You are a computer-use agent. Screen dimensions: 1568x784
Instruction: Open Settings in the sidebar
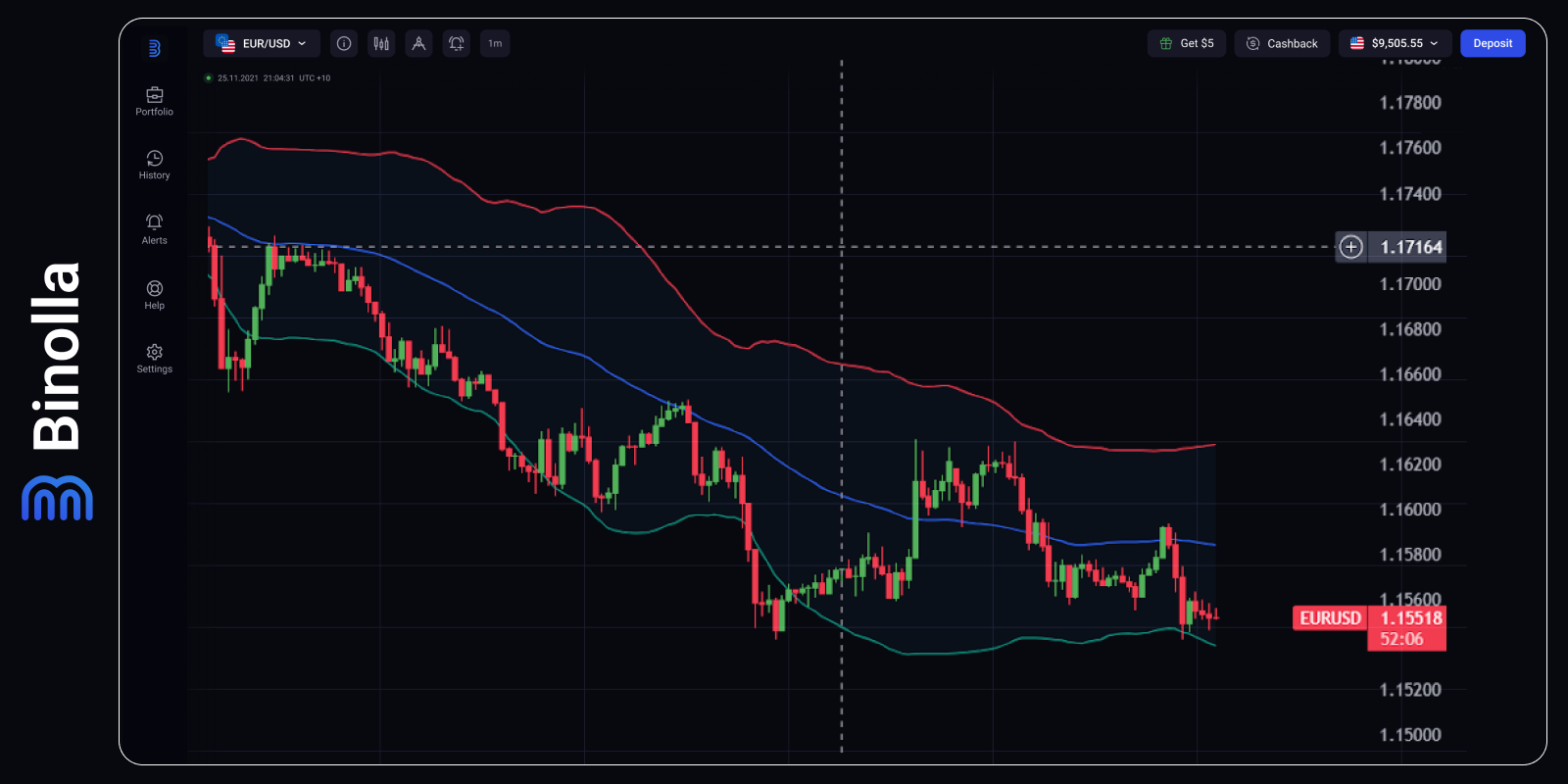pos(154,359)
